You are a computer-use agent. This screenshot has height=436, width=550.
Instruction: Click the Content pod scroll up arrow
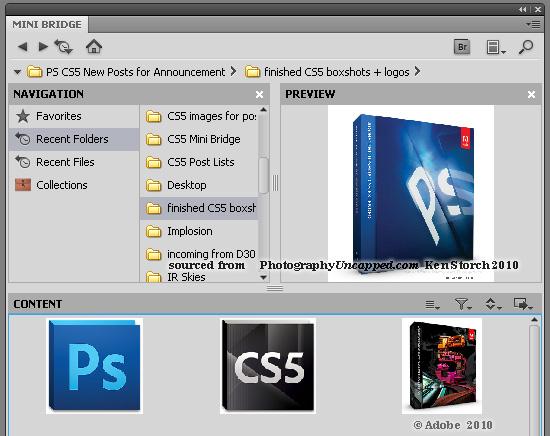[534, 320]
